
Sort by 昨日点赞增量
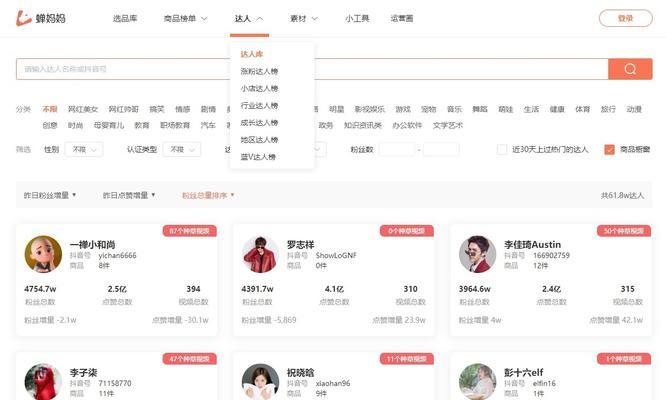click(x=129, y=195)
